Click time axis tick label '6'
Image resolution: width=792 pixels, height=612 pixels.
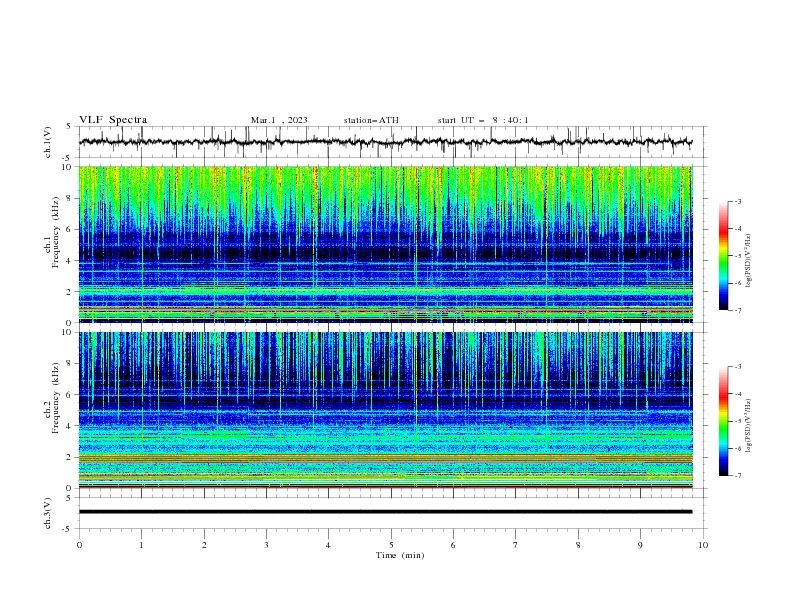pos(454,545)
